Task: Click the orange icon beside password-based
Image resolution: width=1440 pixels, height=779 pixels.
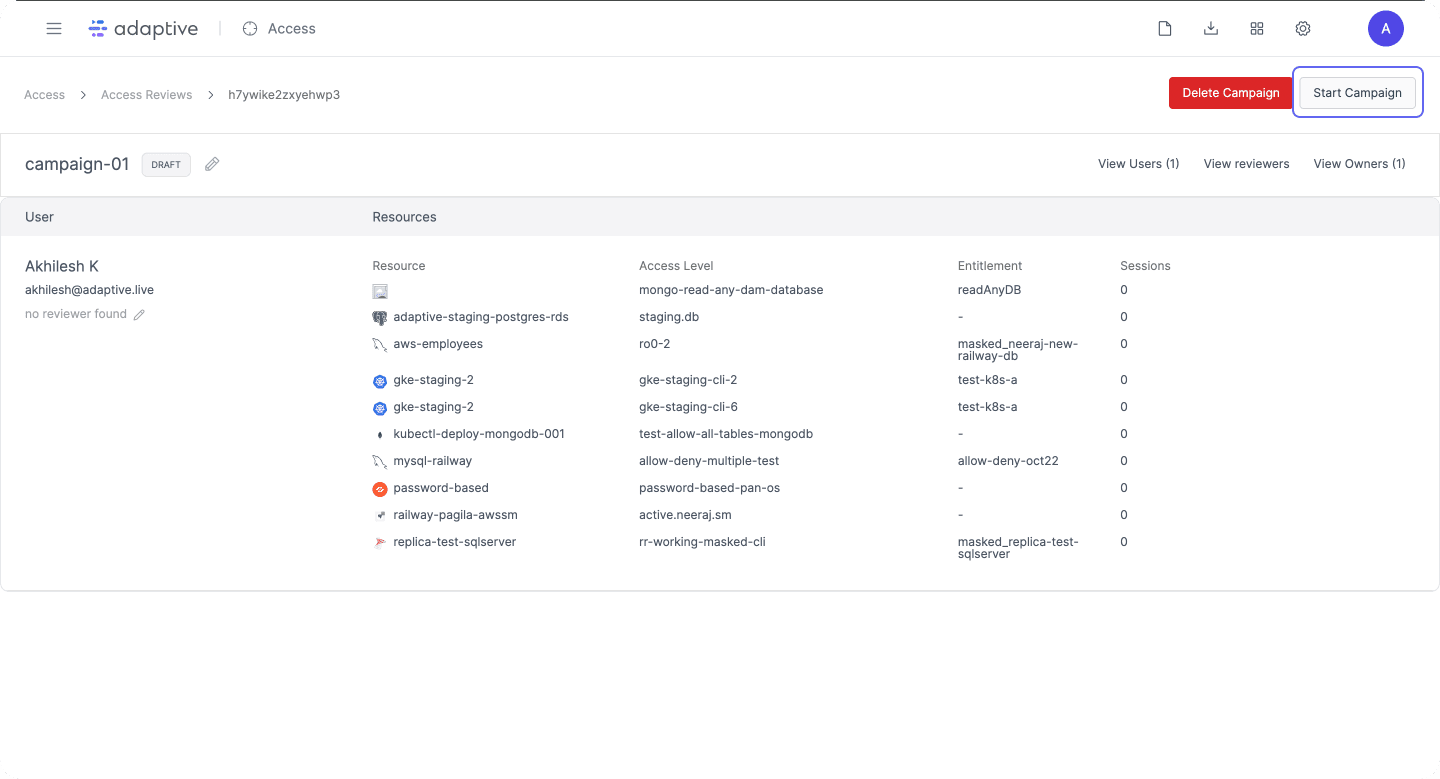Action: [x=380, y=489]
